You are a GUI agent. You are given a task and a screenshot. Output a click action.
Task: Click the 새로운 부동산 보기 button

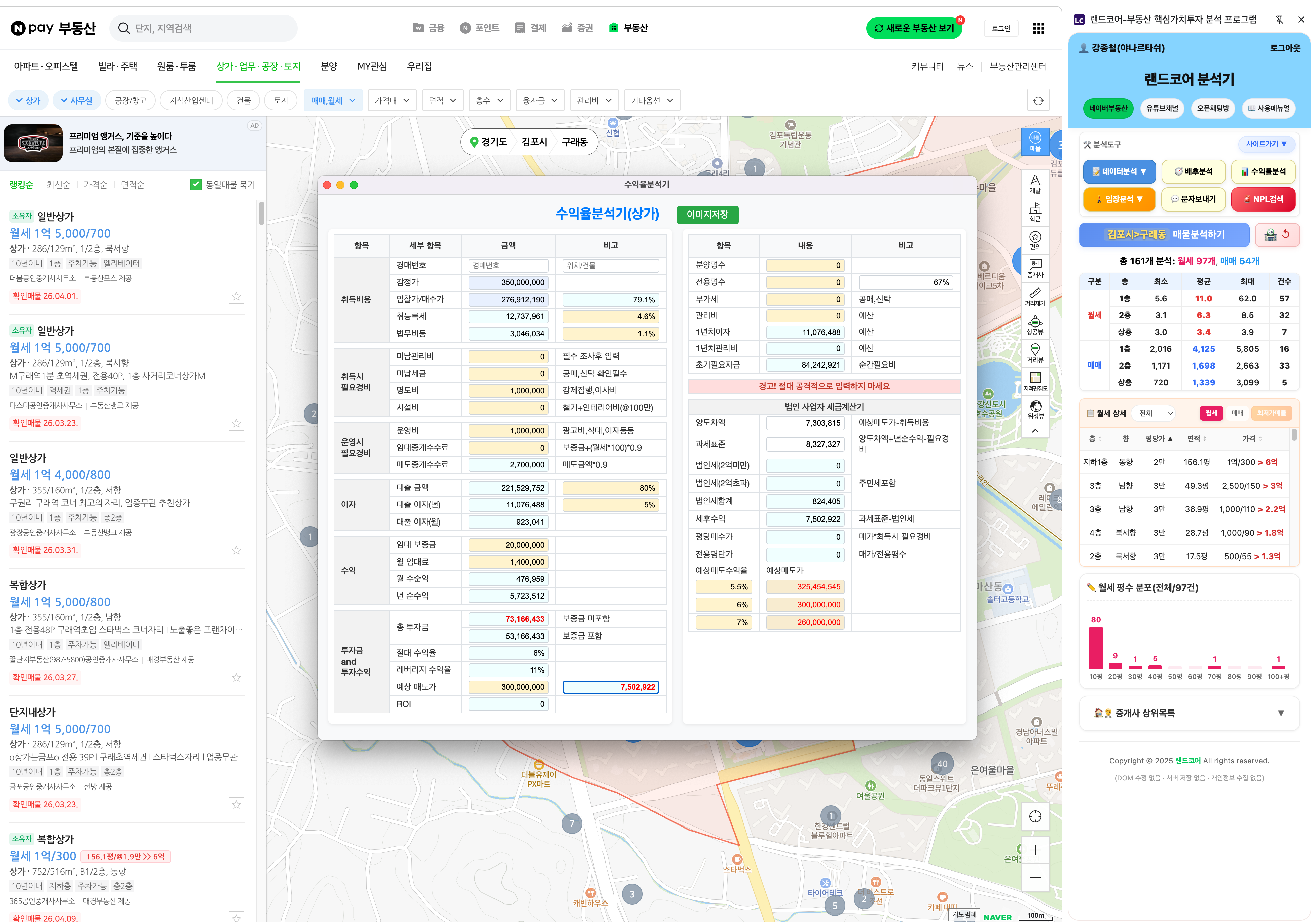tap(914, 28)
